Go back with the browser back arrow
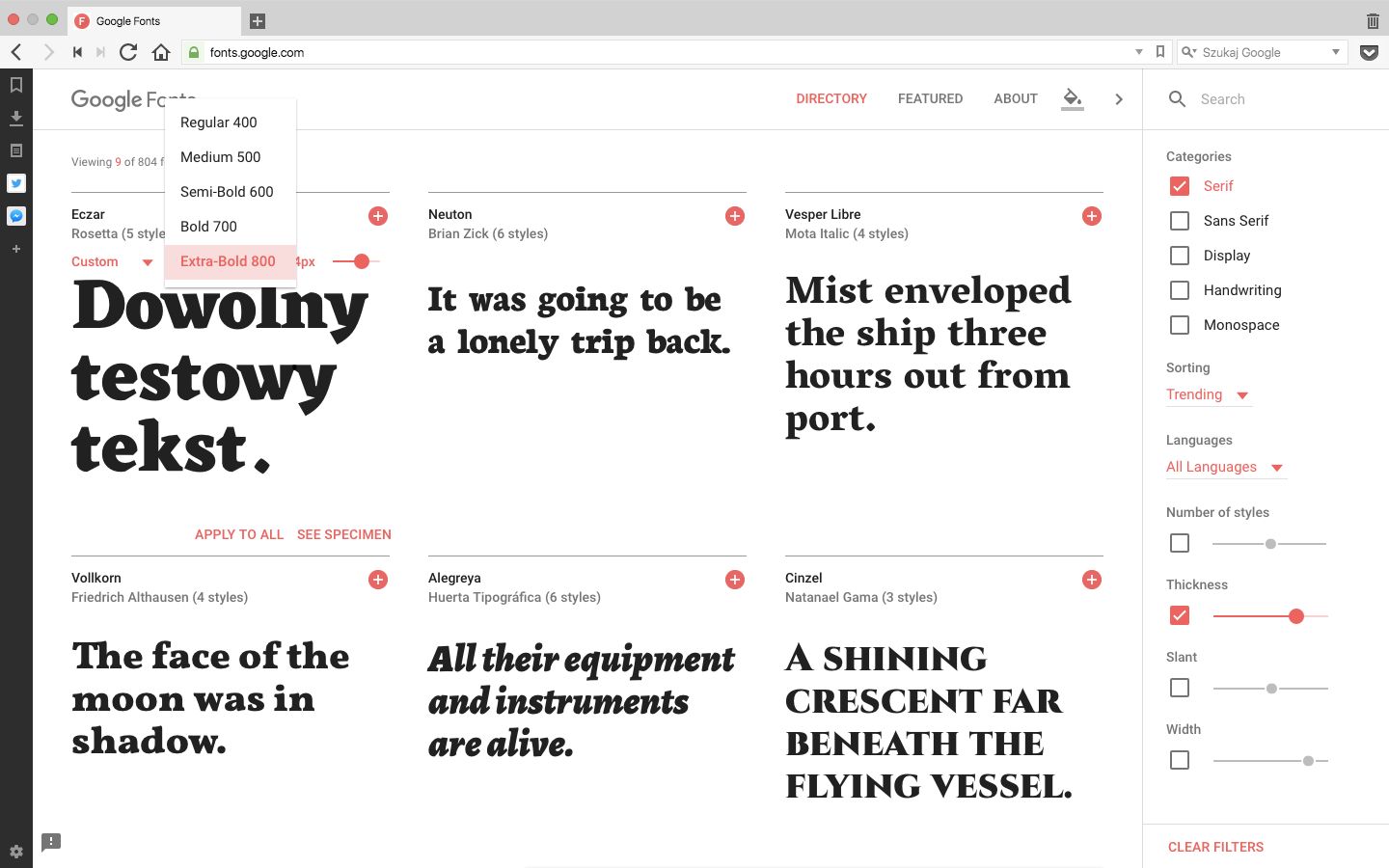This screenshot has height=868, width=1389. 16,52
